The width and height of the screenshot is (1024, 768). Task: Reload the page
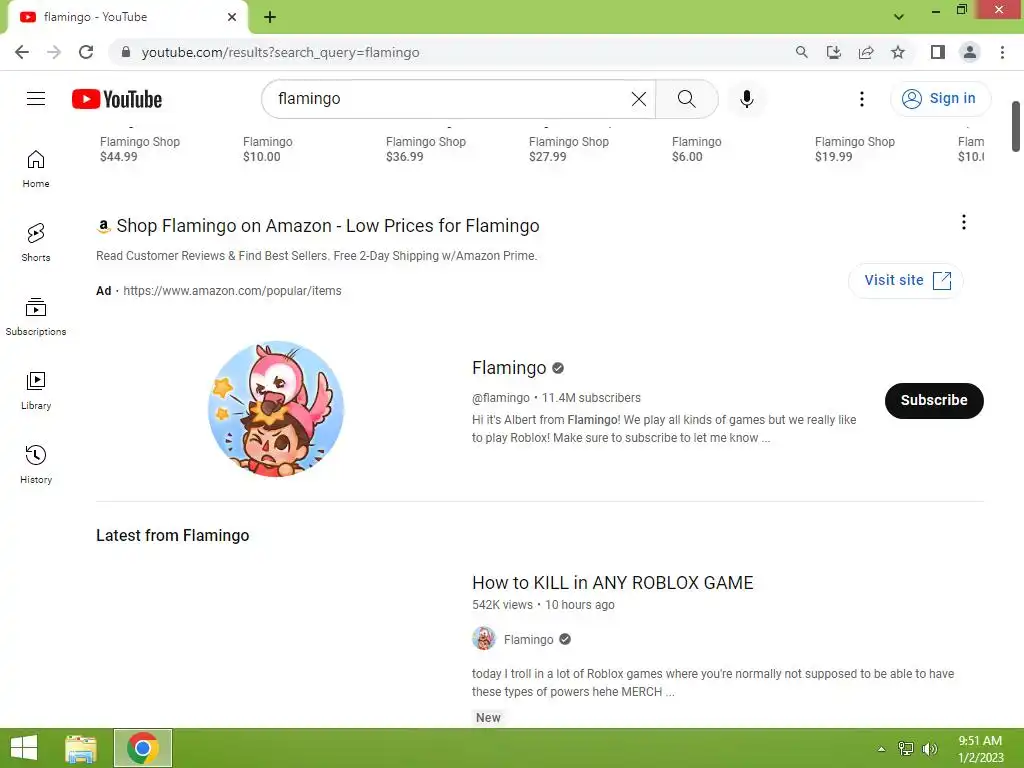[x=86, y=52]
